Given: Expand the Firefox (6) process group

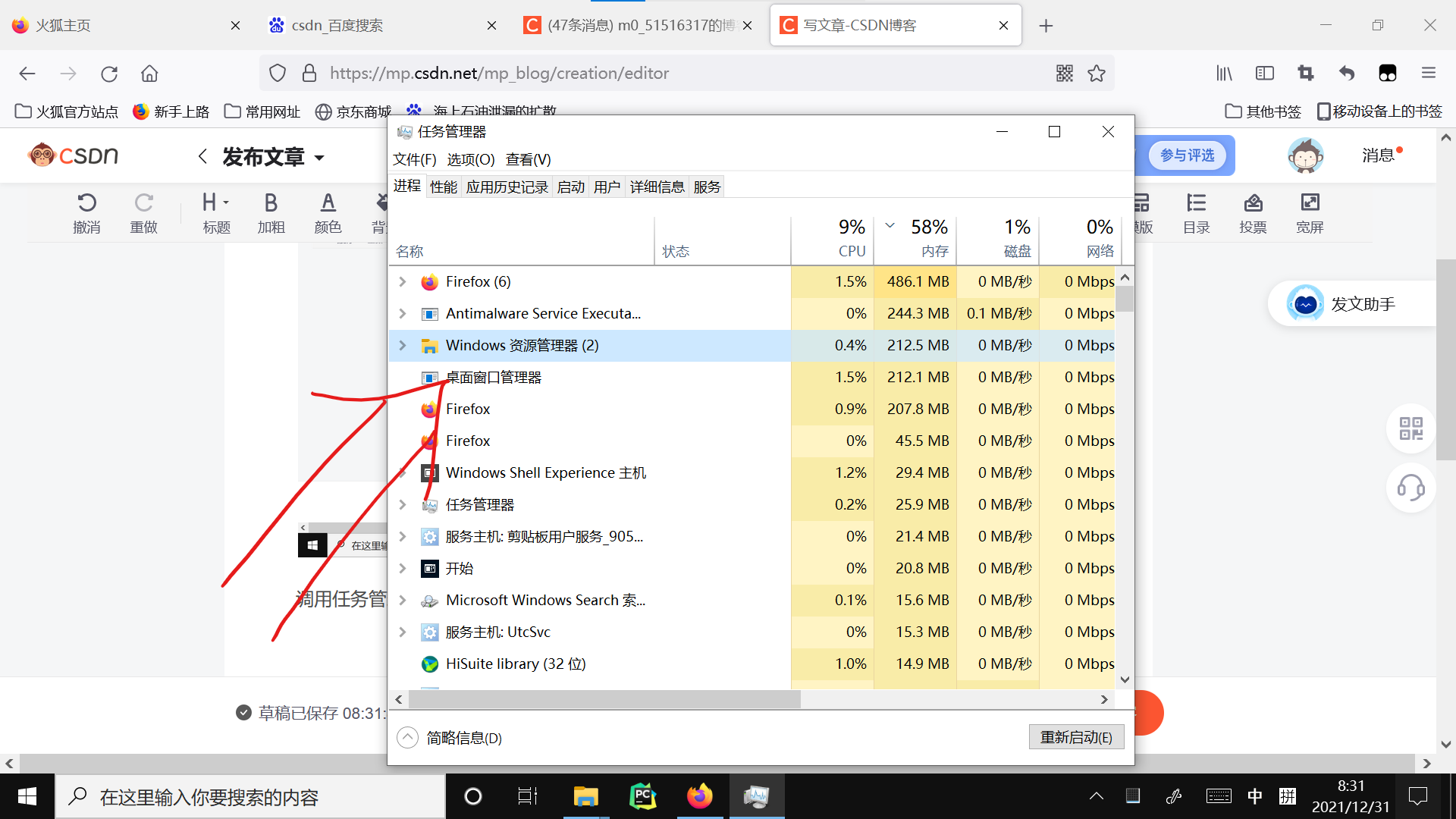Looking at the screenshot, I should click(402, 281).
